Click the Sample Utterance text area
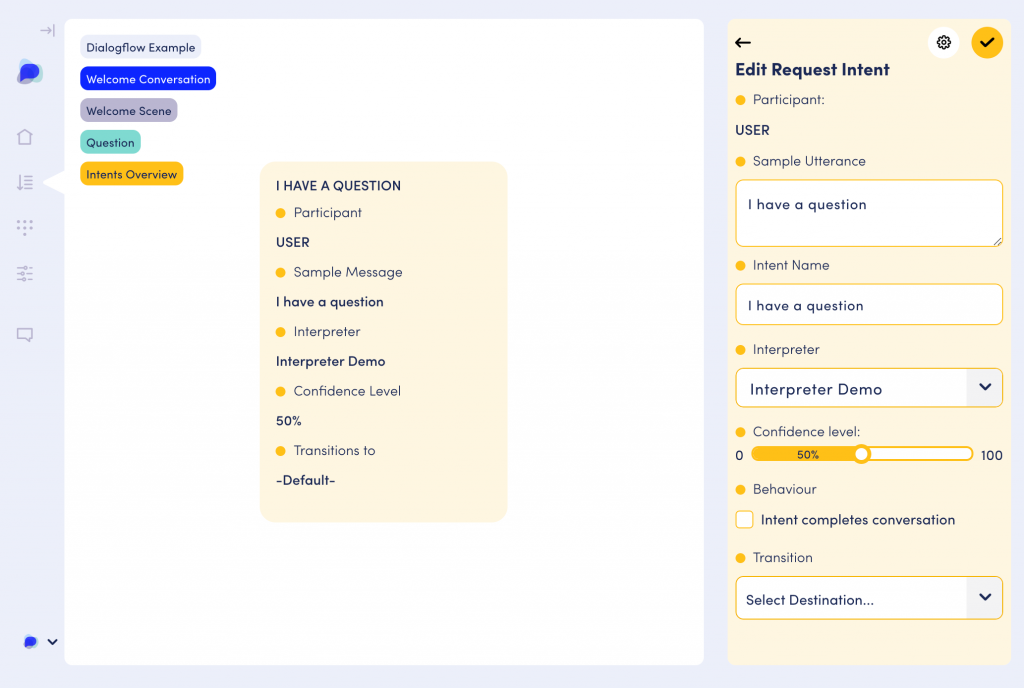 (869, 213)
